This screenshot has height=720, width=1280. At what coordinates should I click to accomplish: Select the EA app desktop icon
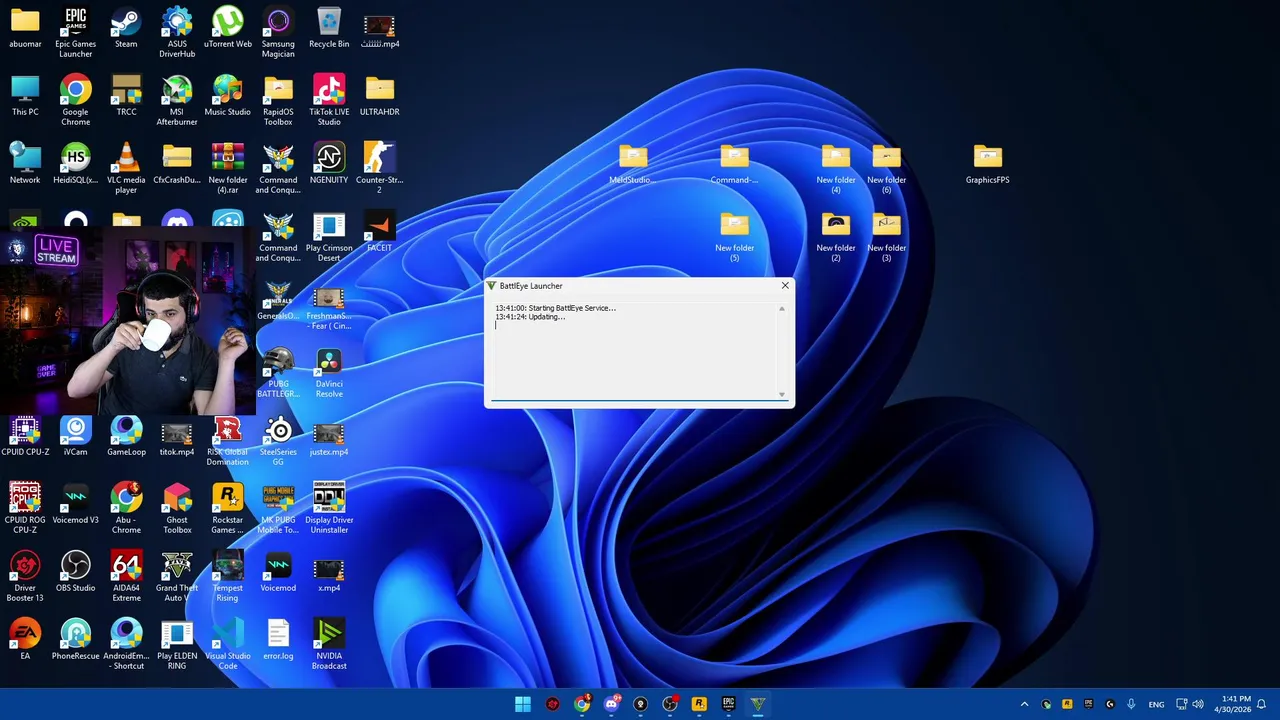pos(25,639)
